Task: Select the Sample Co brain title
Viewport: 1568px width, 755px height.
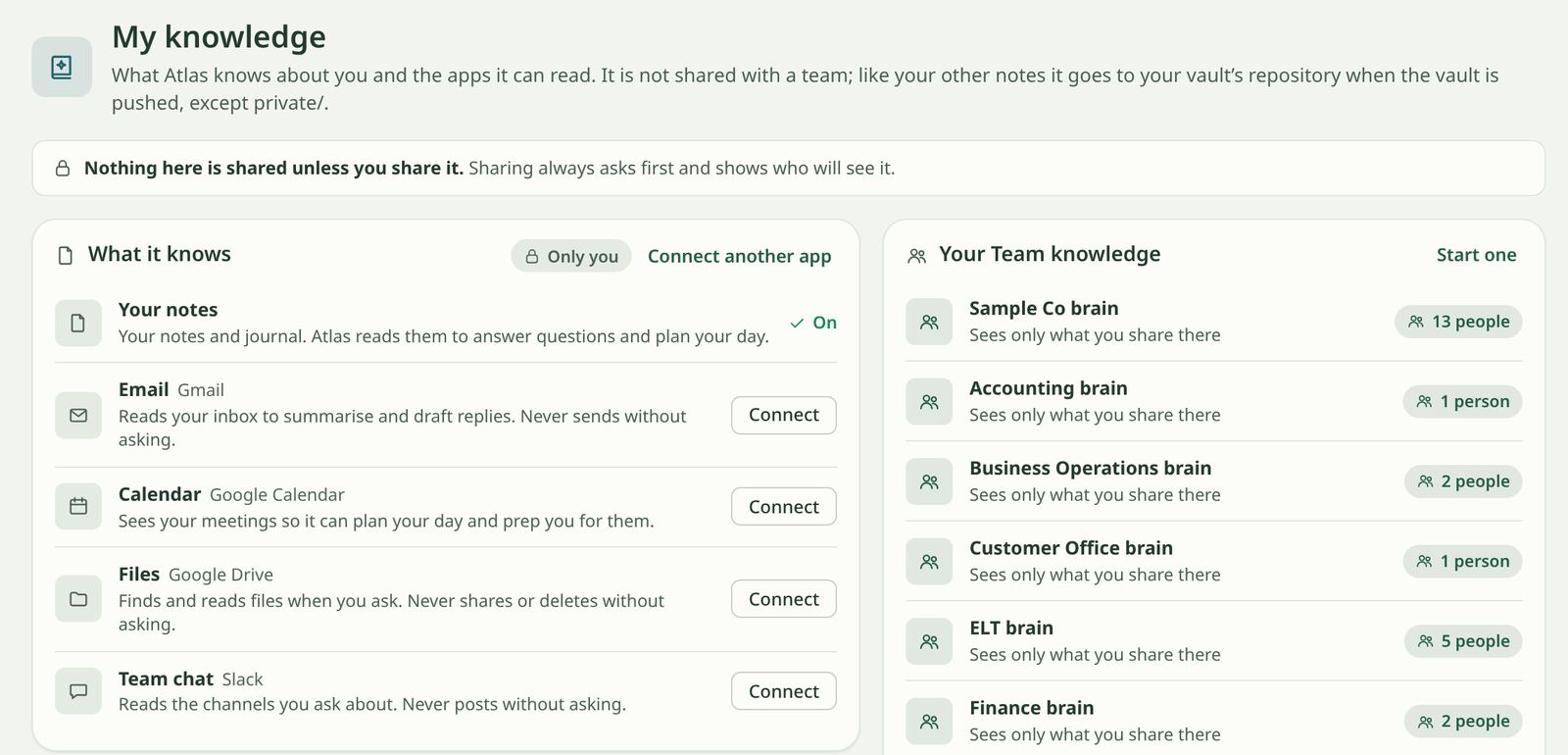Action: point(1044,308)
